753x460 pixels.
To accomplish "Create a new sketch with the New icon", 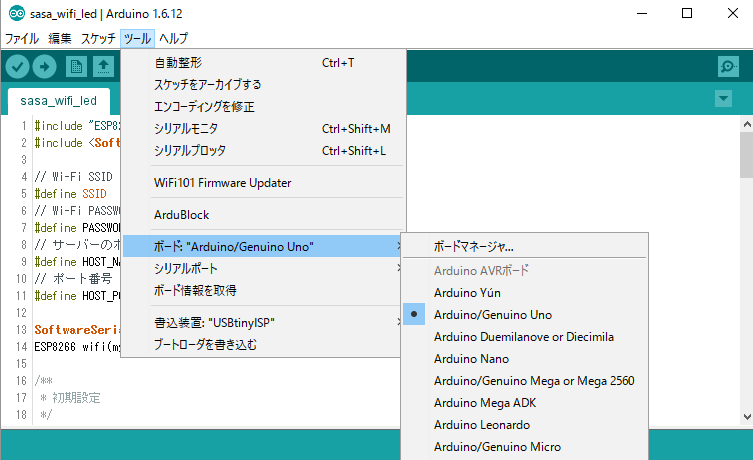I will coord(76,66).
